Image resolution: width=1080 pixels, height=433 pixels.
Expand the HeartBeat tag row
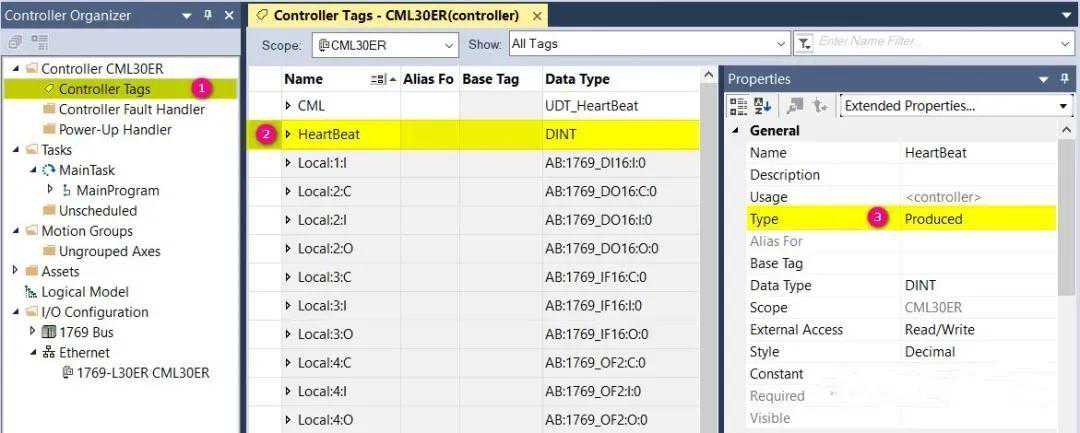[289, 134]
